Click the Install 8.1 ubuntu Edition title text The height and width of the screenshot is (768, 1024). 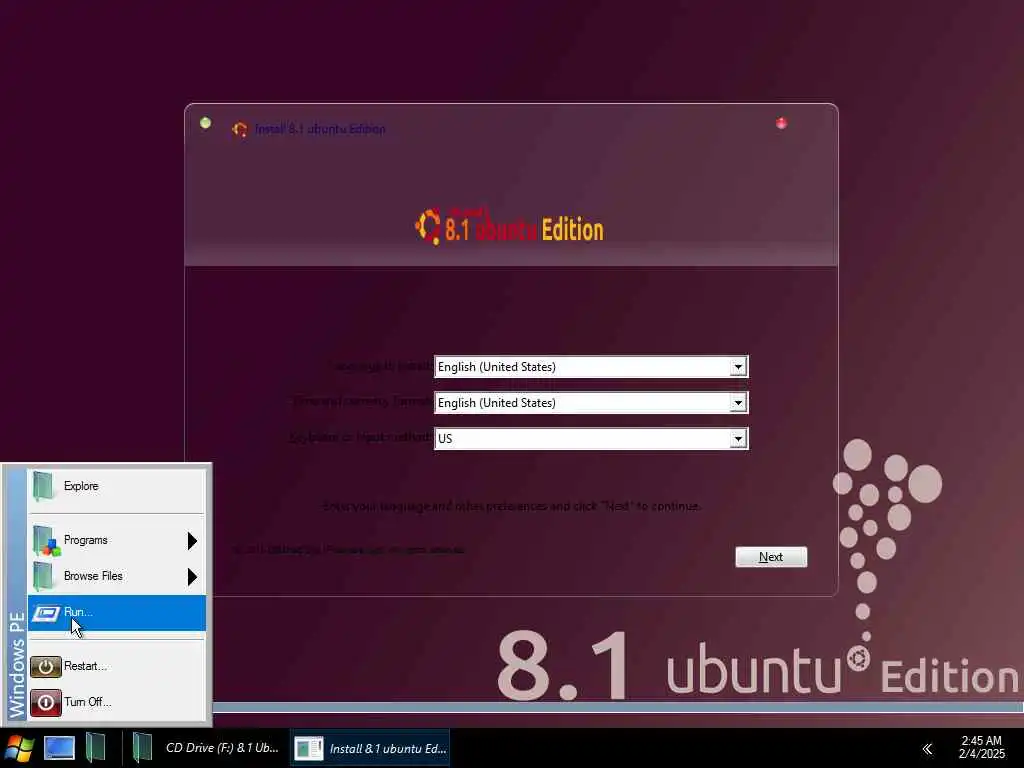[x=320, y=129]
